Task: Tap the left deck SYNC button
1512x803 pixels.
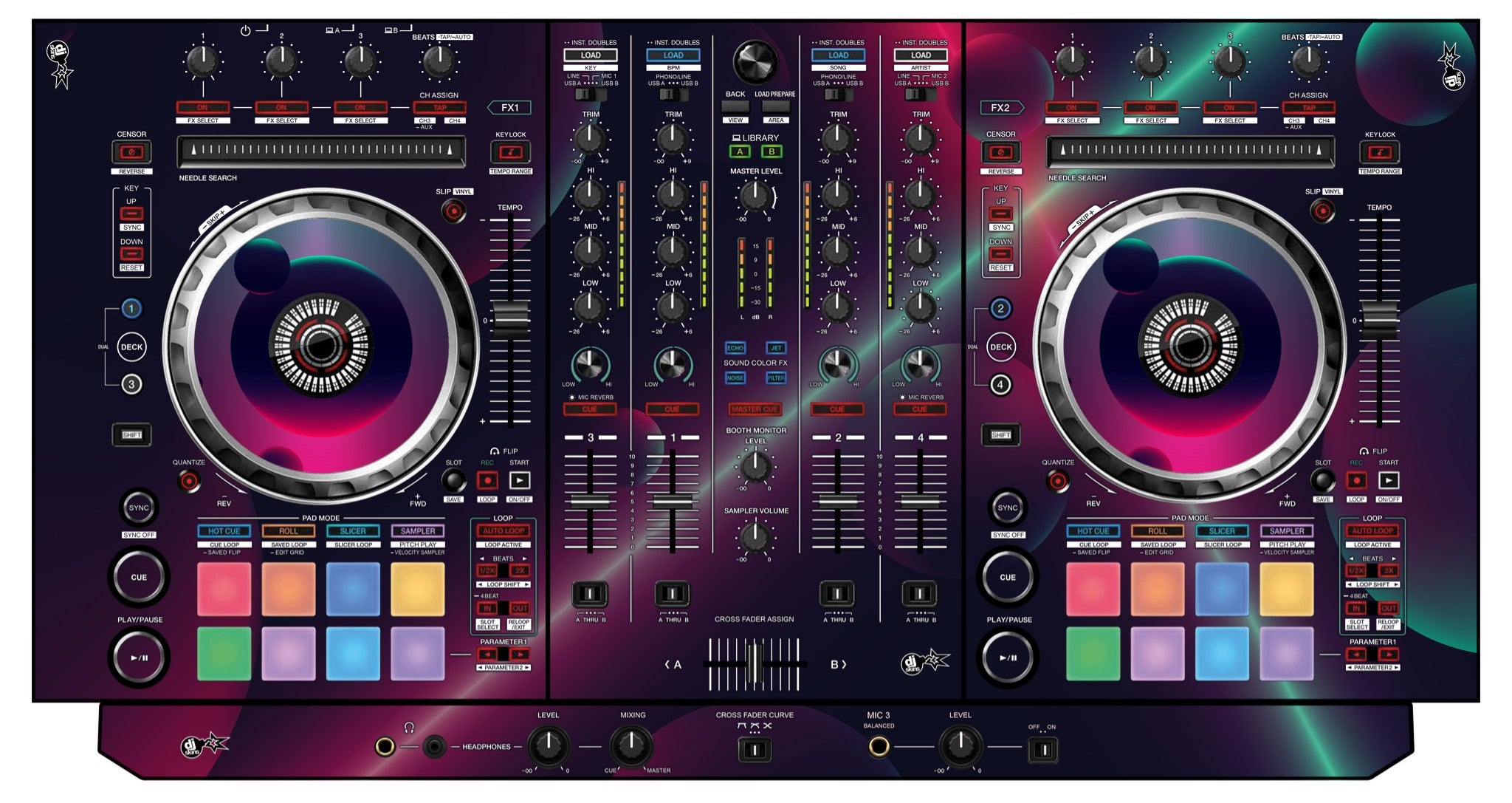Action: point(139,508)
